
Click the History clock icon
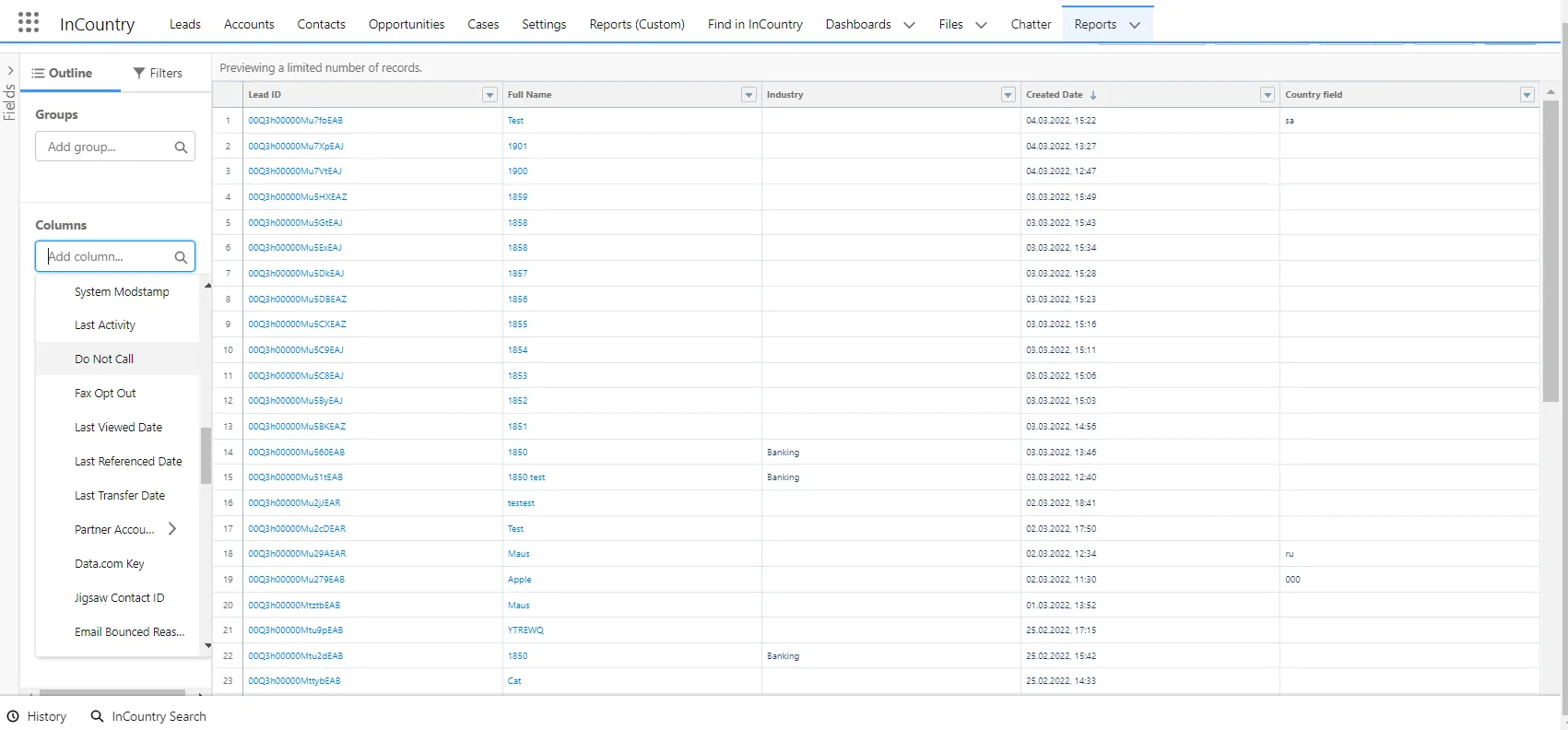click(x=13, y=716)
